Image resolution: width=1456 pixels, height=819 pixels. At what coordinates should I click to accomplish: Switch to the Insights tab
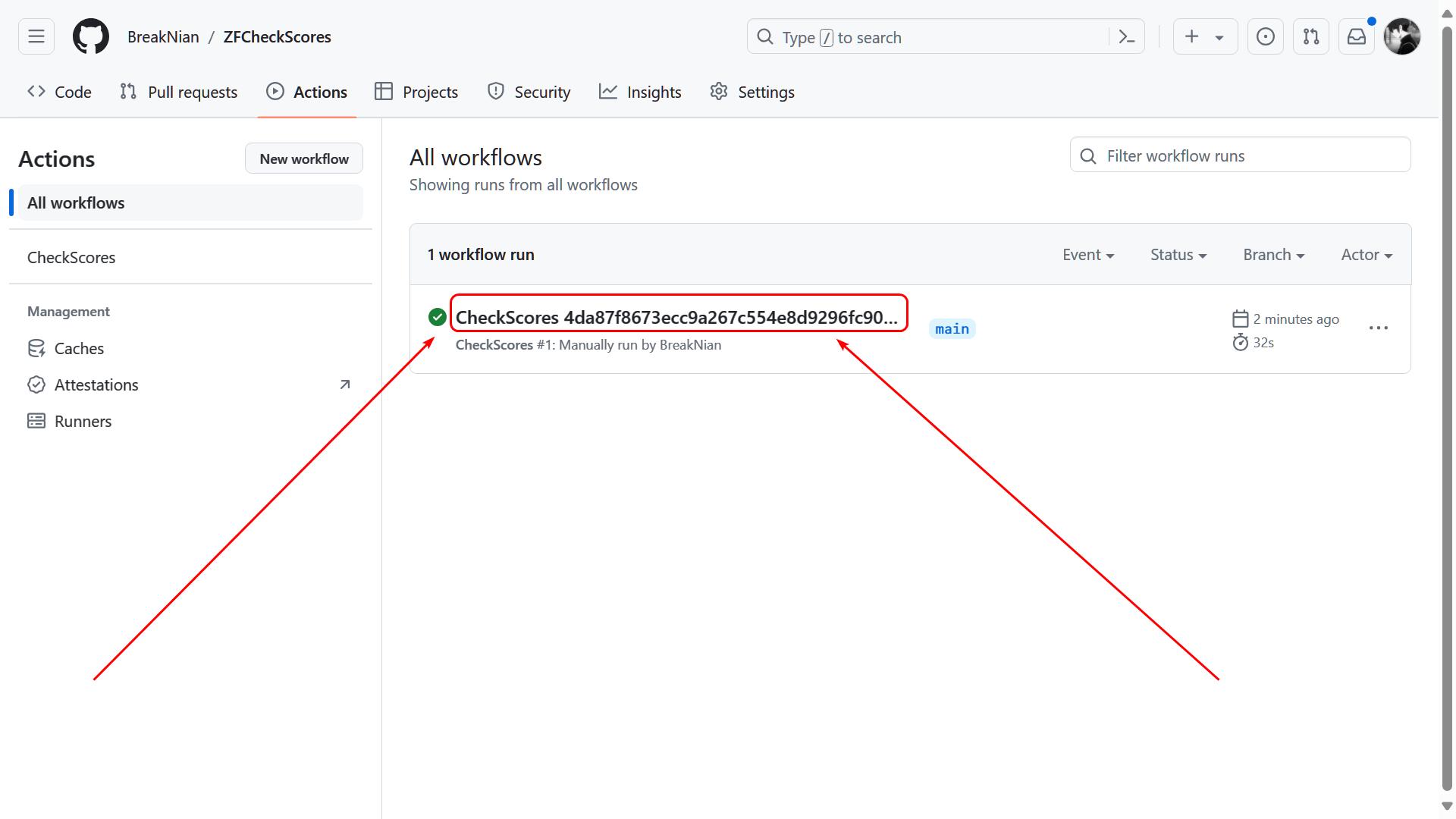640,93
